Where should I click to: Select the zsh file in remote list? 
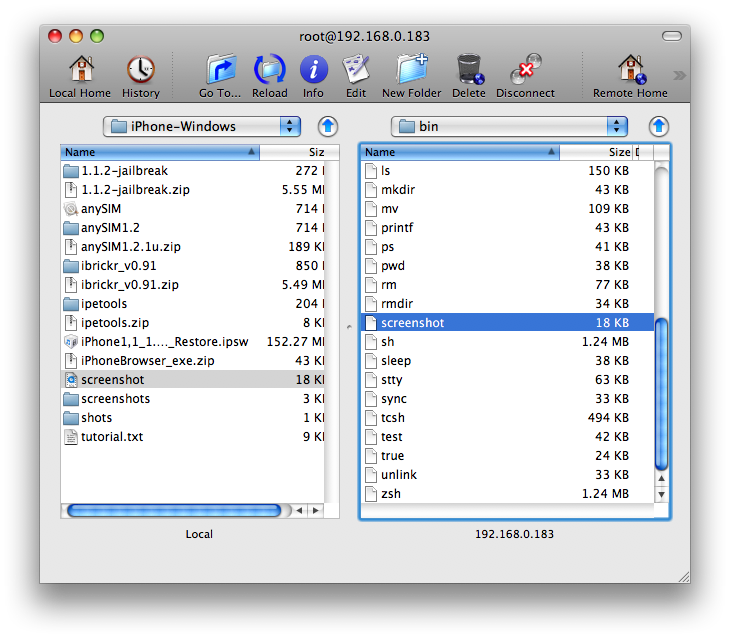390,494
